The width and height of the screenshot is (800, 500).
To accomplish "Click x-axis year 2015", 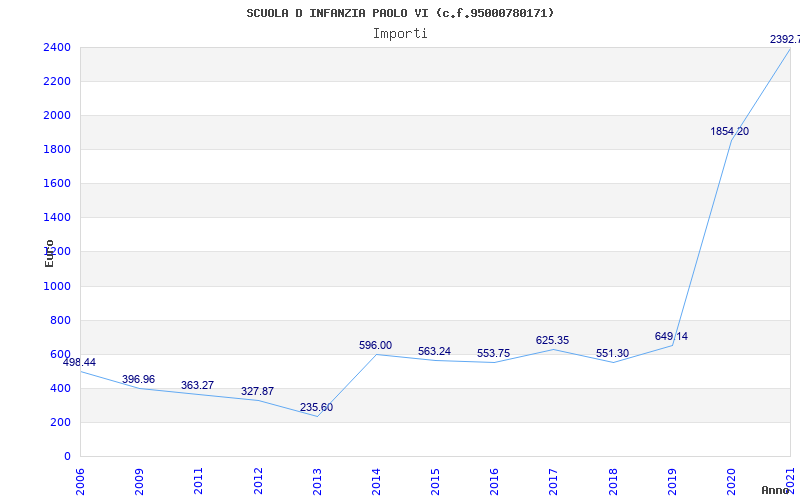I will coord(435,481).
